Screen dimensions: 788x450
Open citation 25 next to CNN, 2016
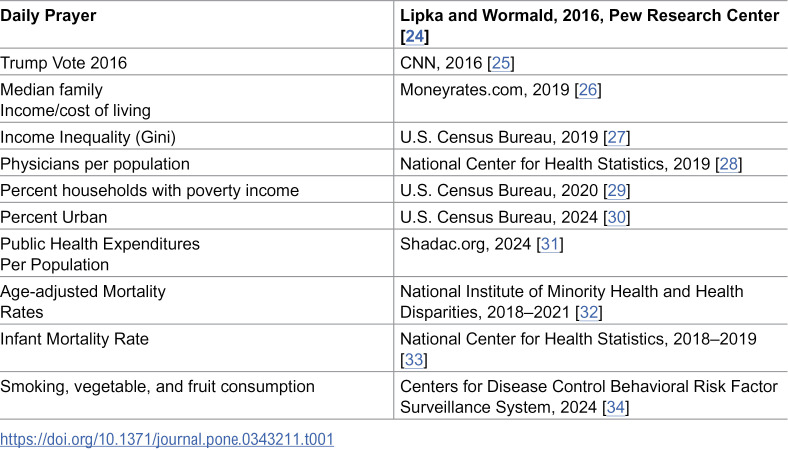click(x=501, y=63)
